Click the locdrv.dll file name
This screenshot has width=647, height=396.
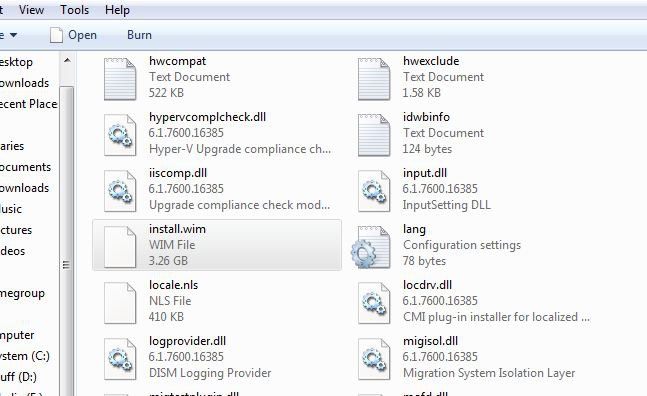pyautogui.click(x=427, y=285)
